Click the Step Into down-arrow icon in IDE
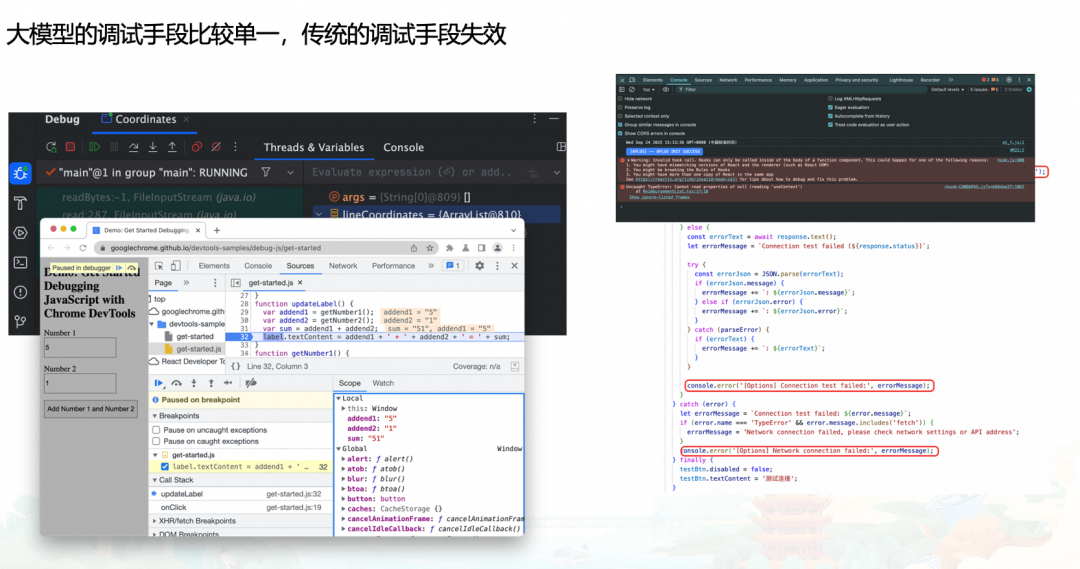The height and width of the screenshot is (569, 1080). pyautogui.click(x=153, y=147)
